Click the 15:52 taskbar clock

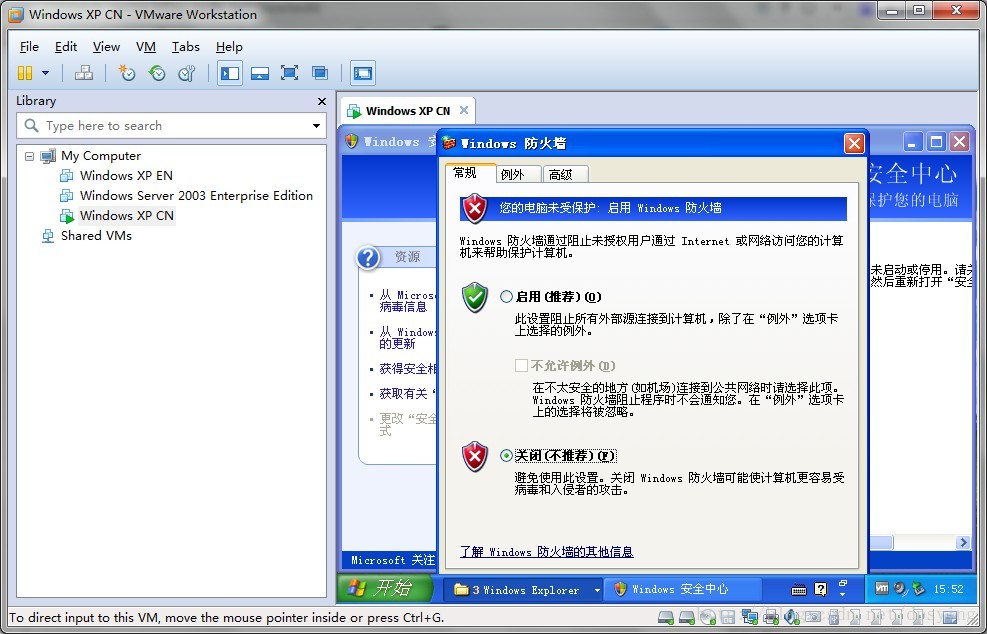(948, 589)
